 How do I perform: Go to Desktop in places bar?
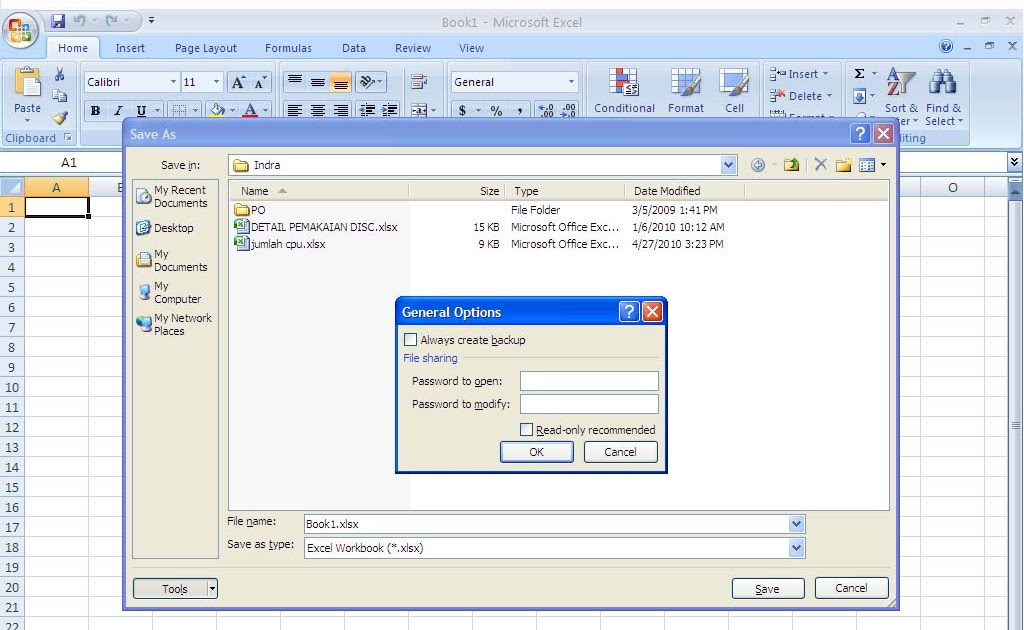click(x=165, y=228)
